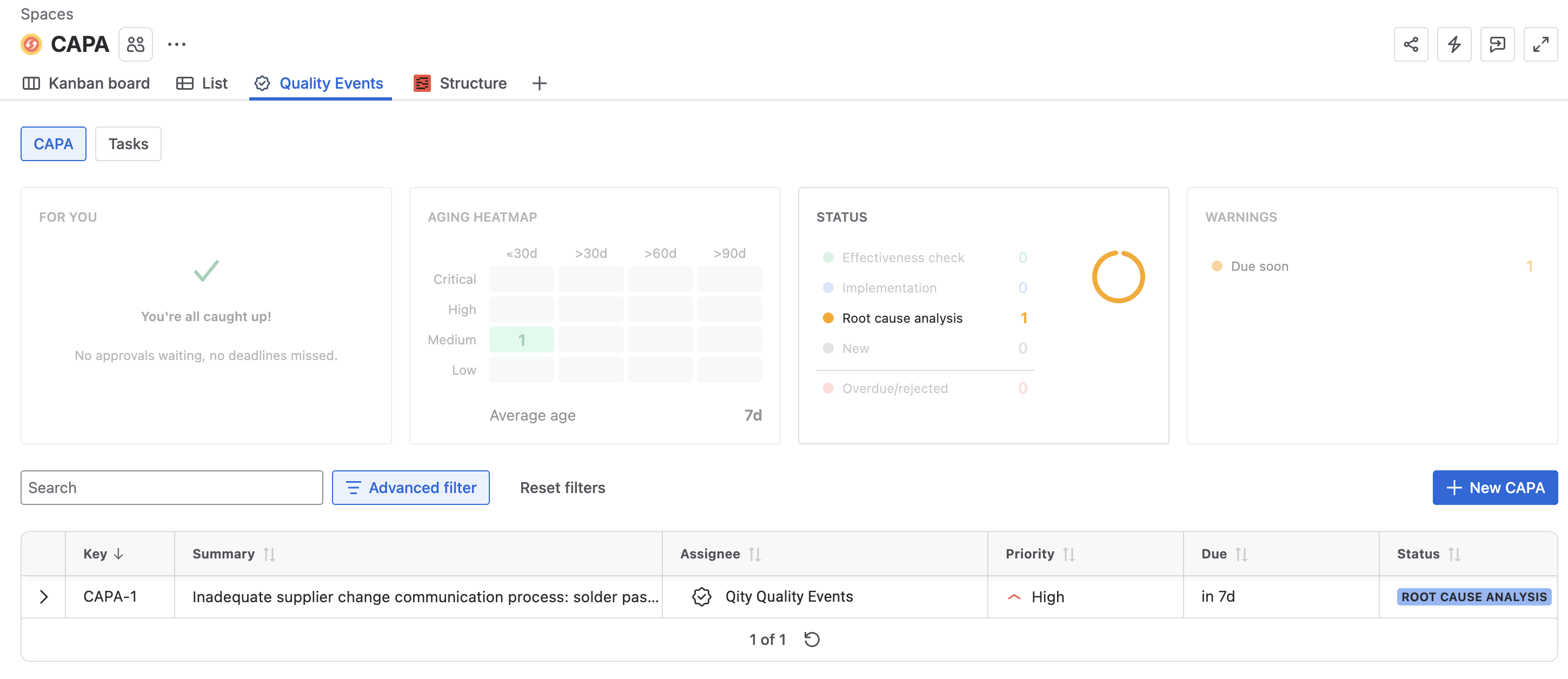Open the automation lightning bolt icon

pyautogui.click(x=1454, y=44)
